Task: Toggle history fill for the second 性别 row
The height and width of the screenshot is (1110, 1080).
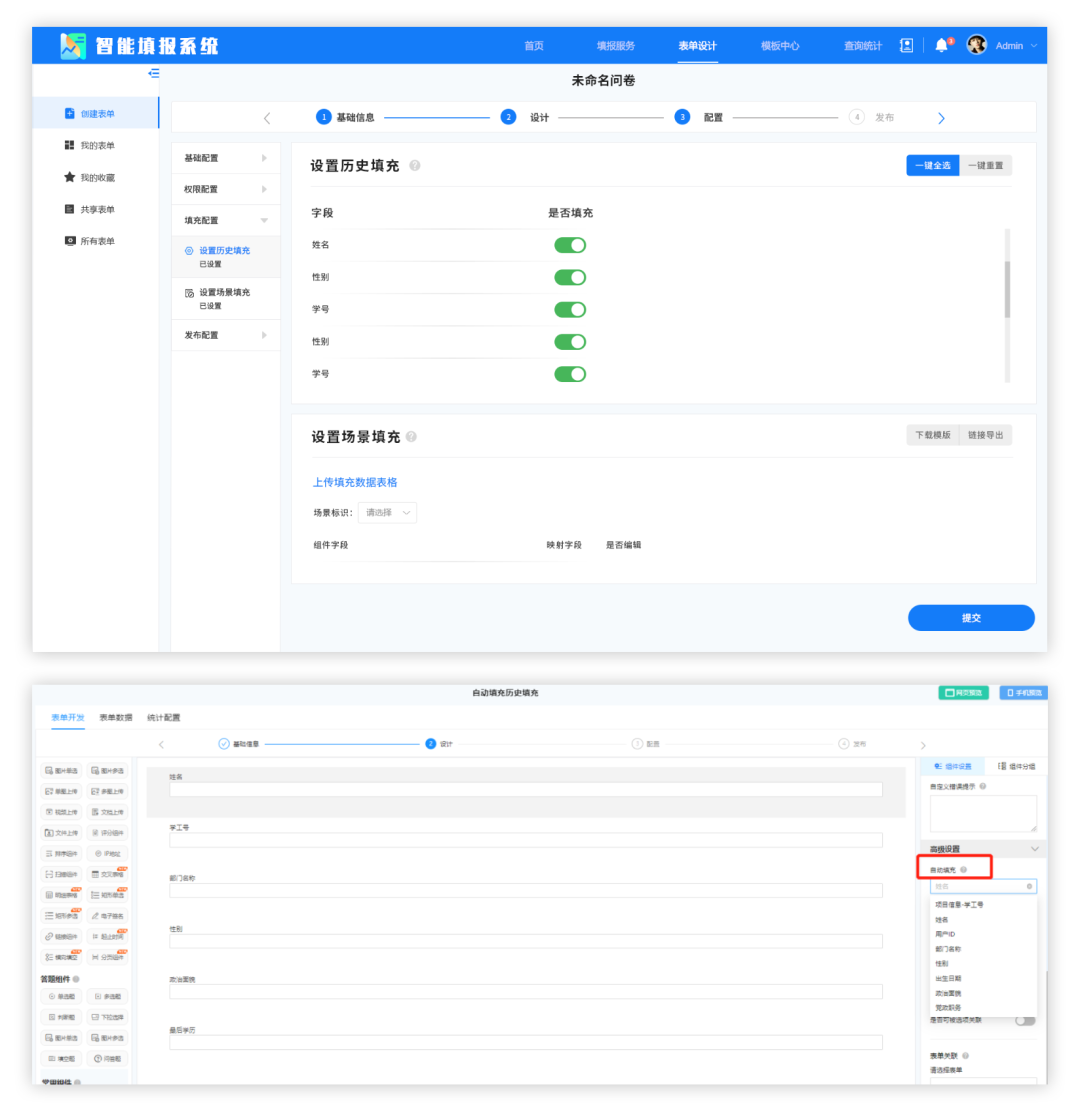Action: (x=570, y=342)
